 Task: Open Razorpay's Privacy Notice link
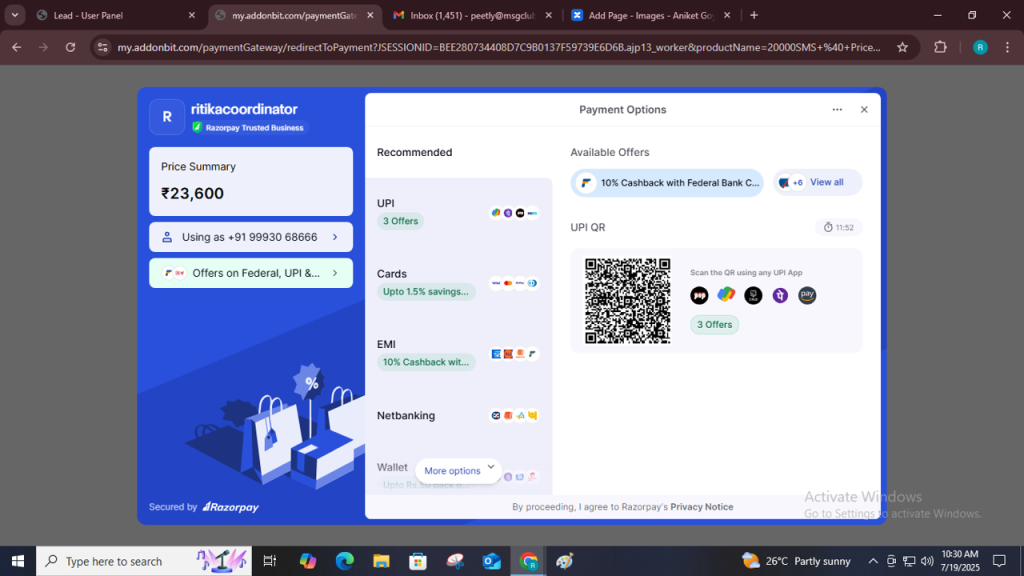[701, 507]
